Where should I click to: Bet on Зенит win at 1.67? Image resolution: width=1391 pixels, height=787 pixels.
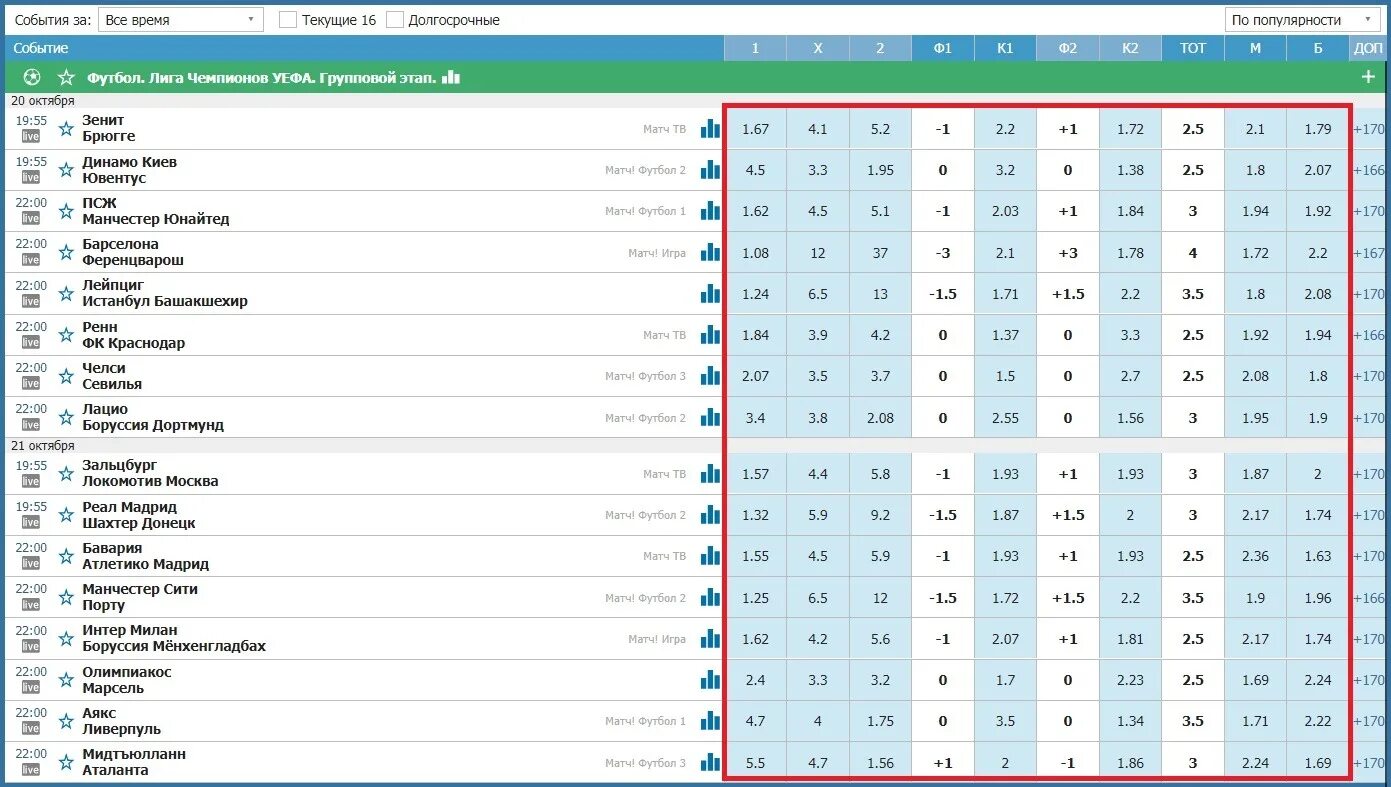(756, 129)
